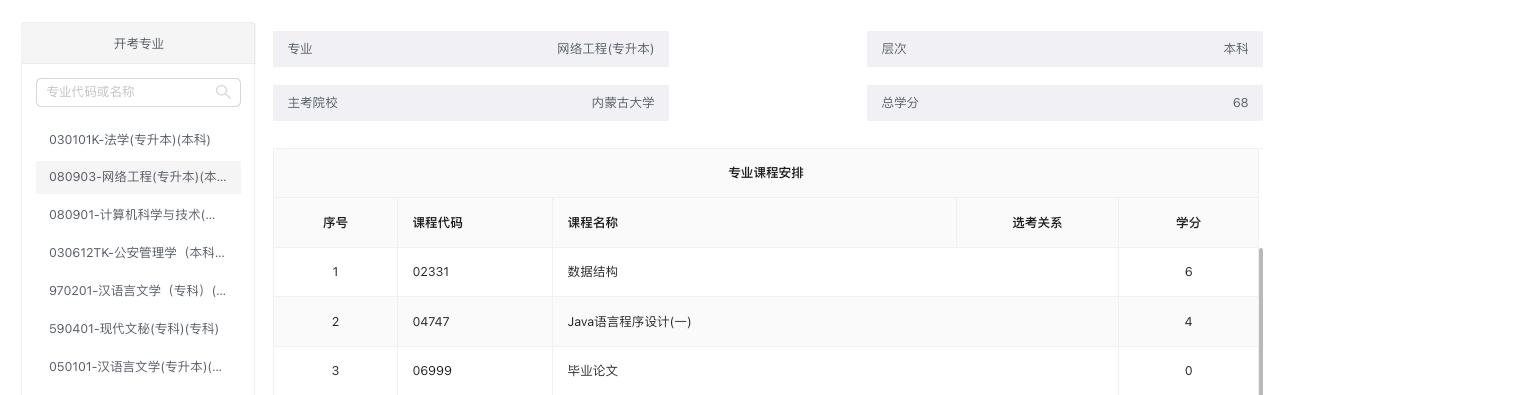Click the 开考专业 panel header
1527x395 pixels.
[x=138, y=44]
